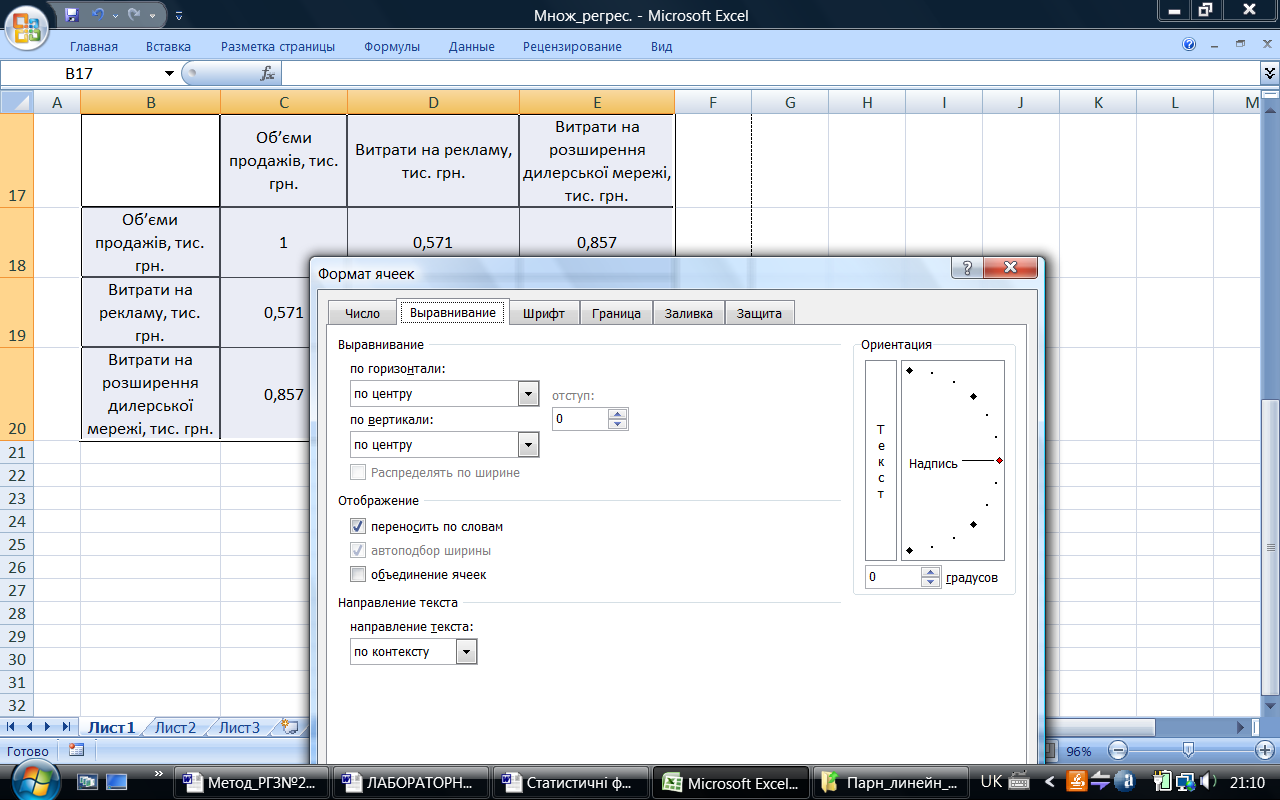Click the Redo arrow icon
1280x800 pixels.
(133, 15)
